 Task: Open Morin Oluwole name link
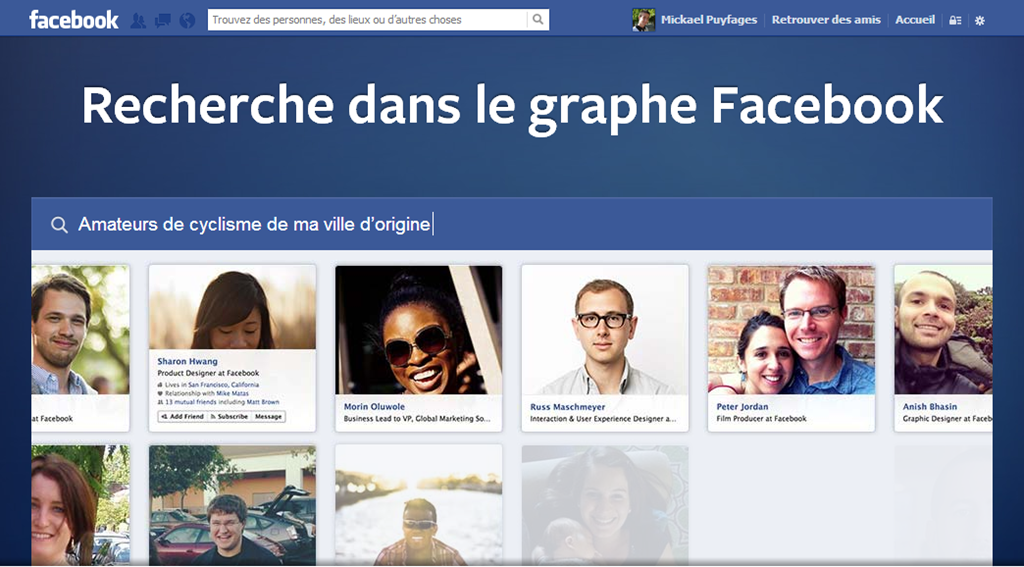[374, 407]
